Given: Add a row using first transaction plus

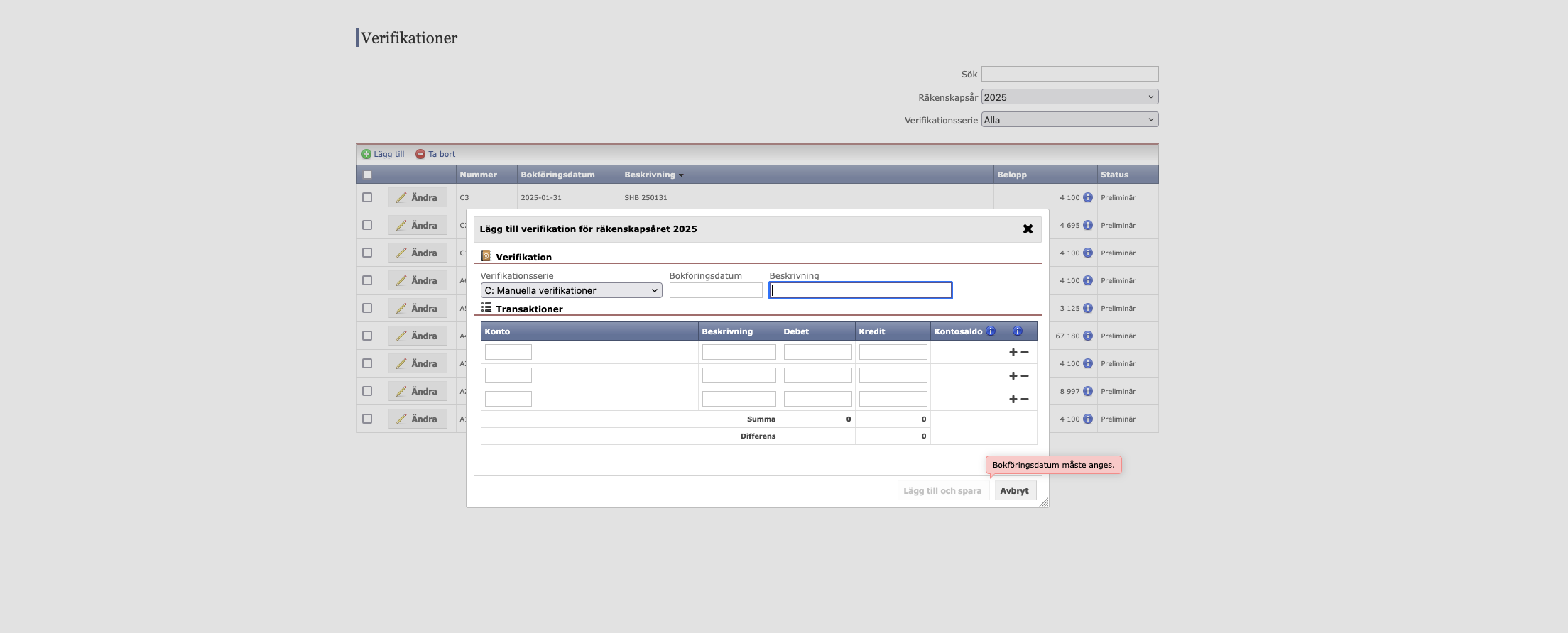Looking at the screenshot, I should coord(1013,353).
